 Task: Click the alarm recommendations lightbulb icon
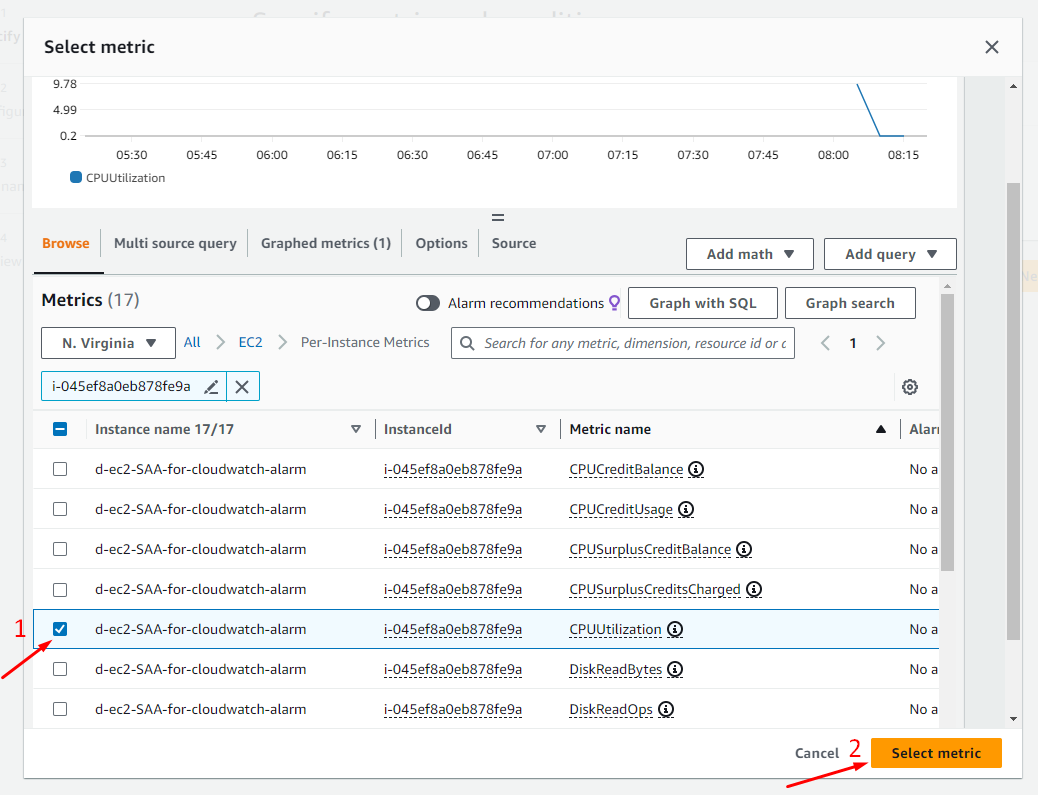(x=614, y=303)
